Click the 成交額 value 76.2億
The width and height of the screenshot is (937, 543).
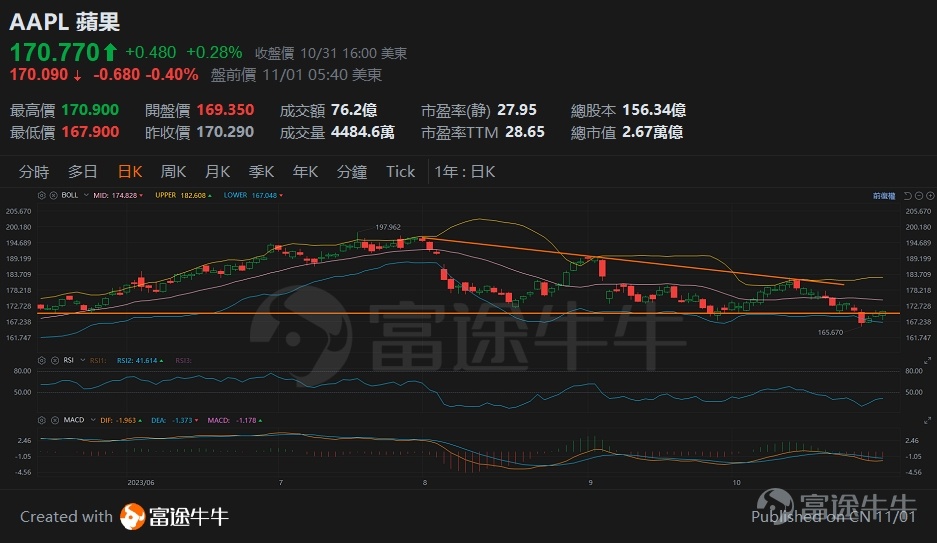(354, 110)
